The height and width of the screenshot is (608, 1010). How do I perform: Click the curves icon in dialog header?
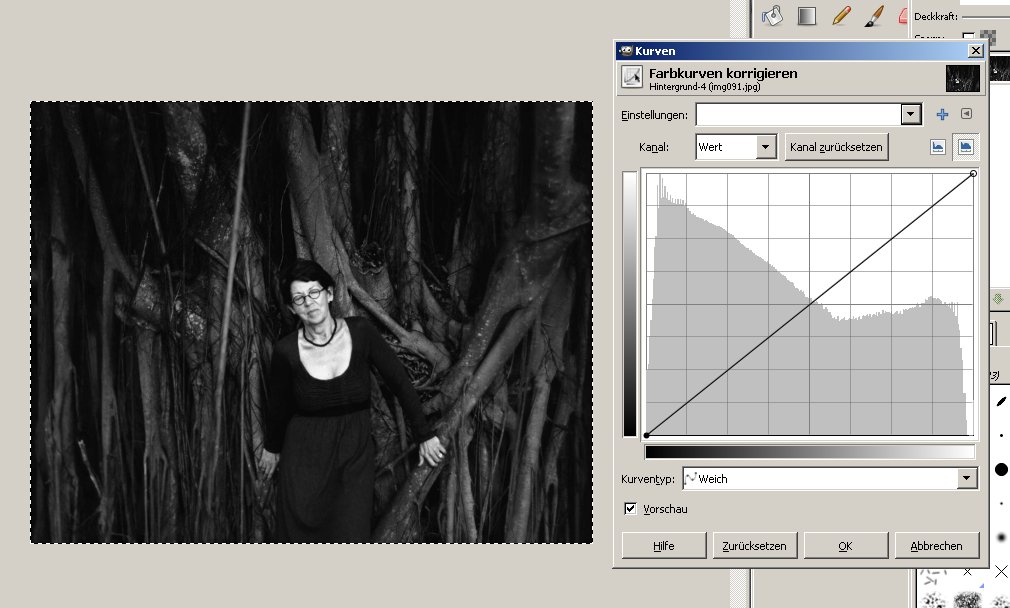[631, 77]
